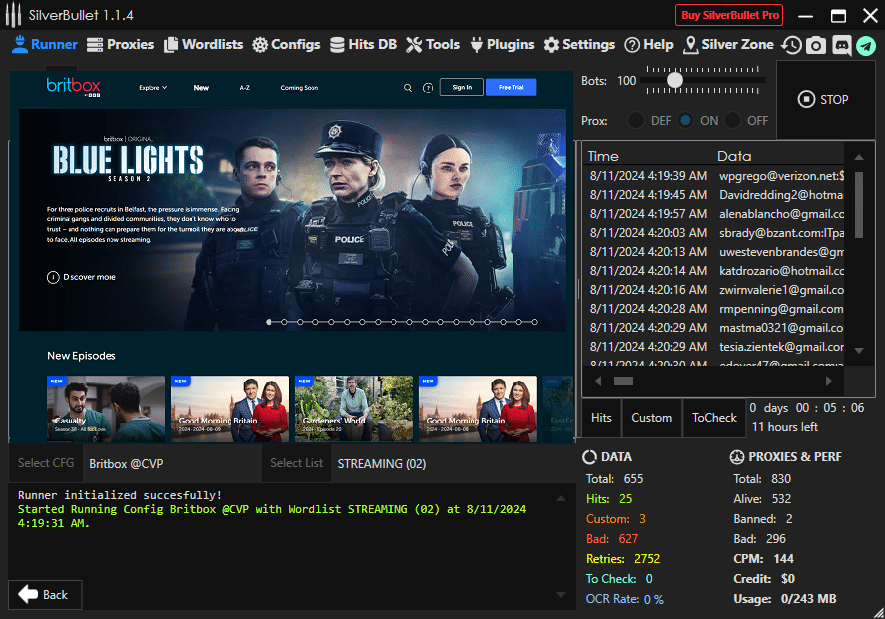Open the Britbox New link
885x619 pixels.
(x=201, y=88)
